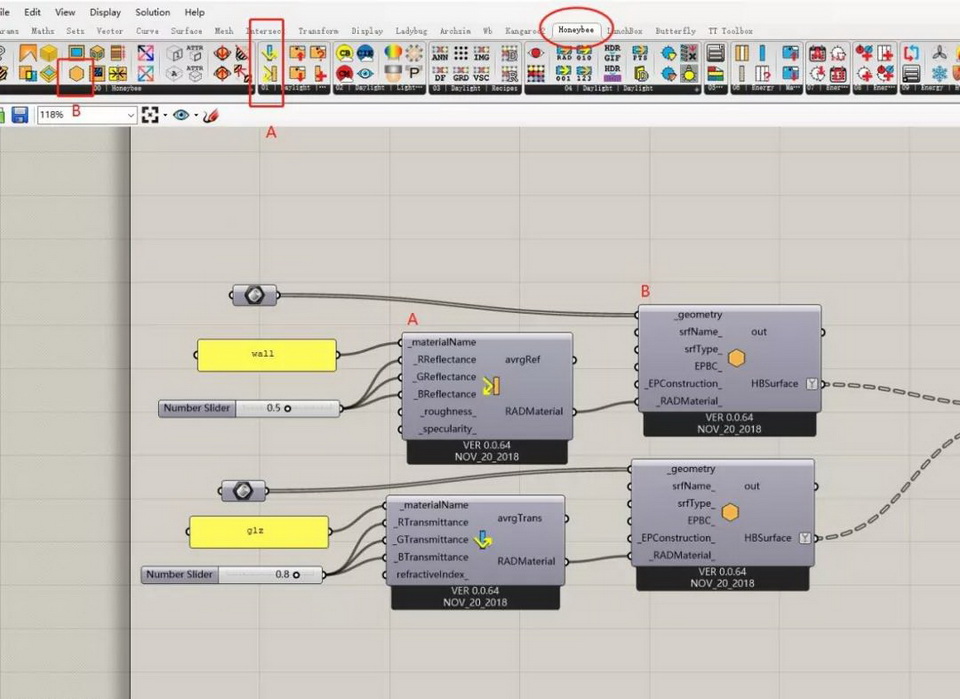
Task: Click the blue save disk icon
Action: [x=19, y=116]
